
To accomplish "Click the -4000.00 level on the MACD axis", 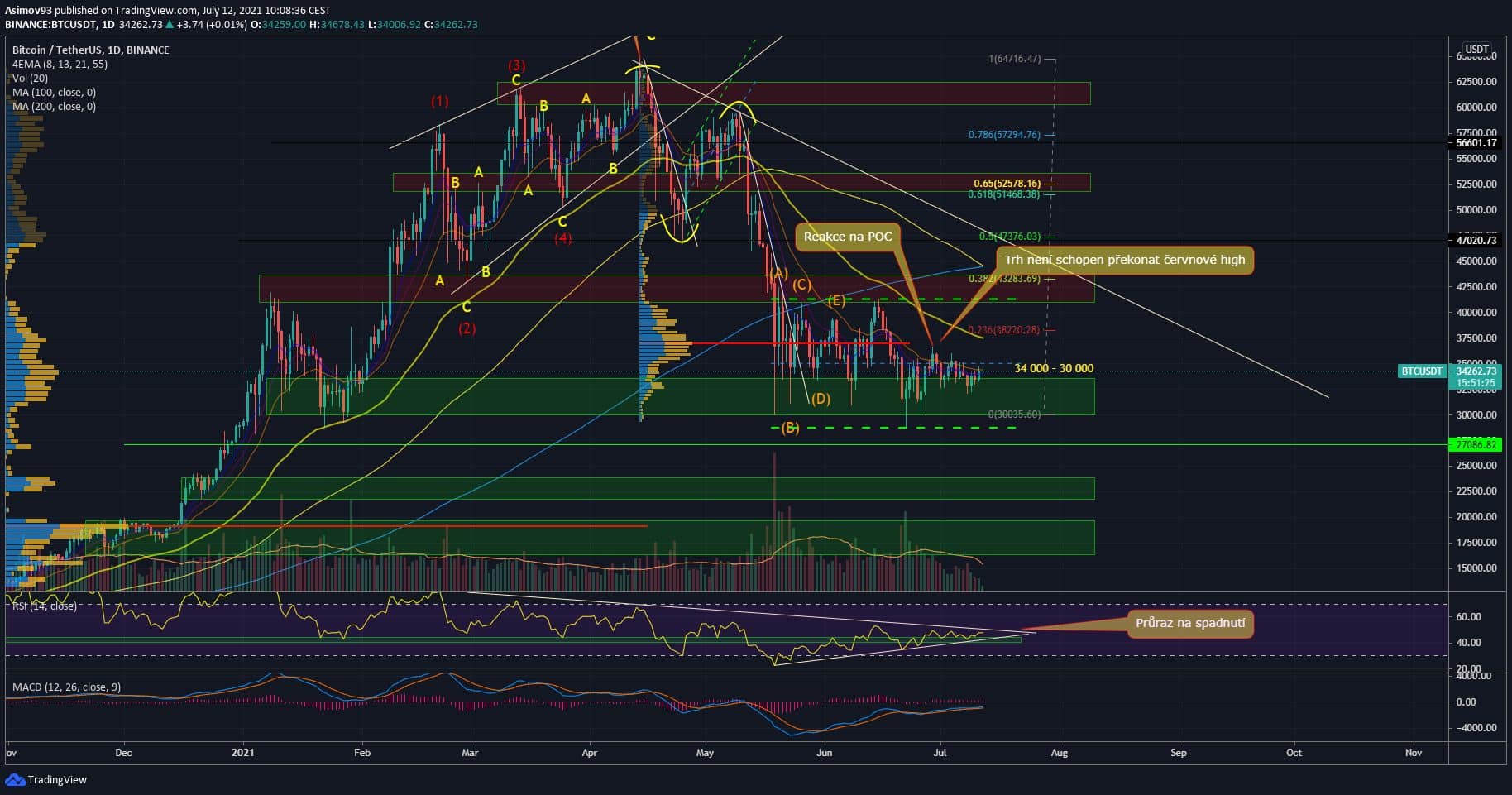I will 1476,728.
